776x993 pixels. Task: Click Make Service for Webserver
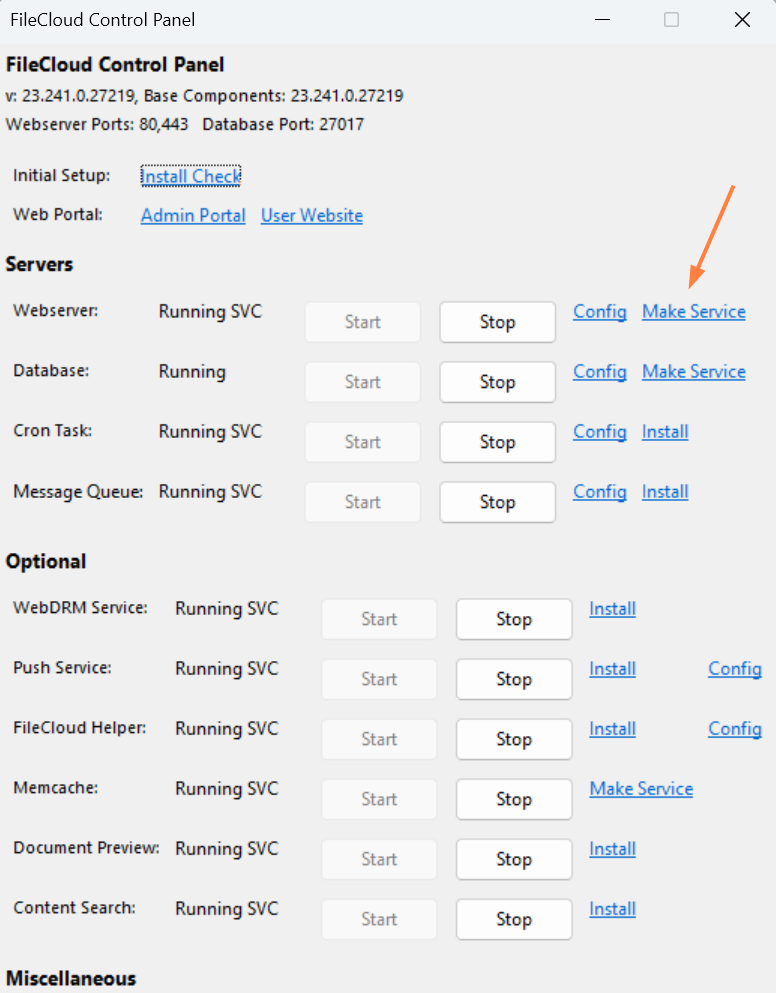[694, 311]
